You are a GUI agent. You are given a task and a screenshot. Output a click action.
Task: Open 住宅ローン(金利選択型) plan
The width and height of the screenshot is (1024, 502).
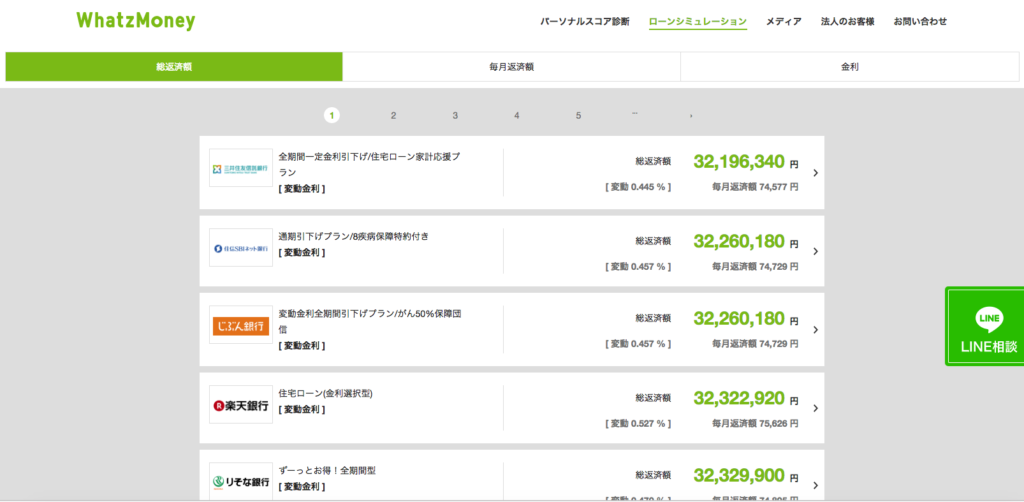[x=326, y=393]
